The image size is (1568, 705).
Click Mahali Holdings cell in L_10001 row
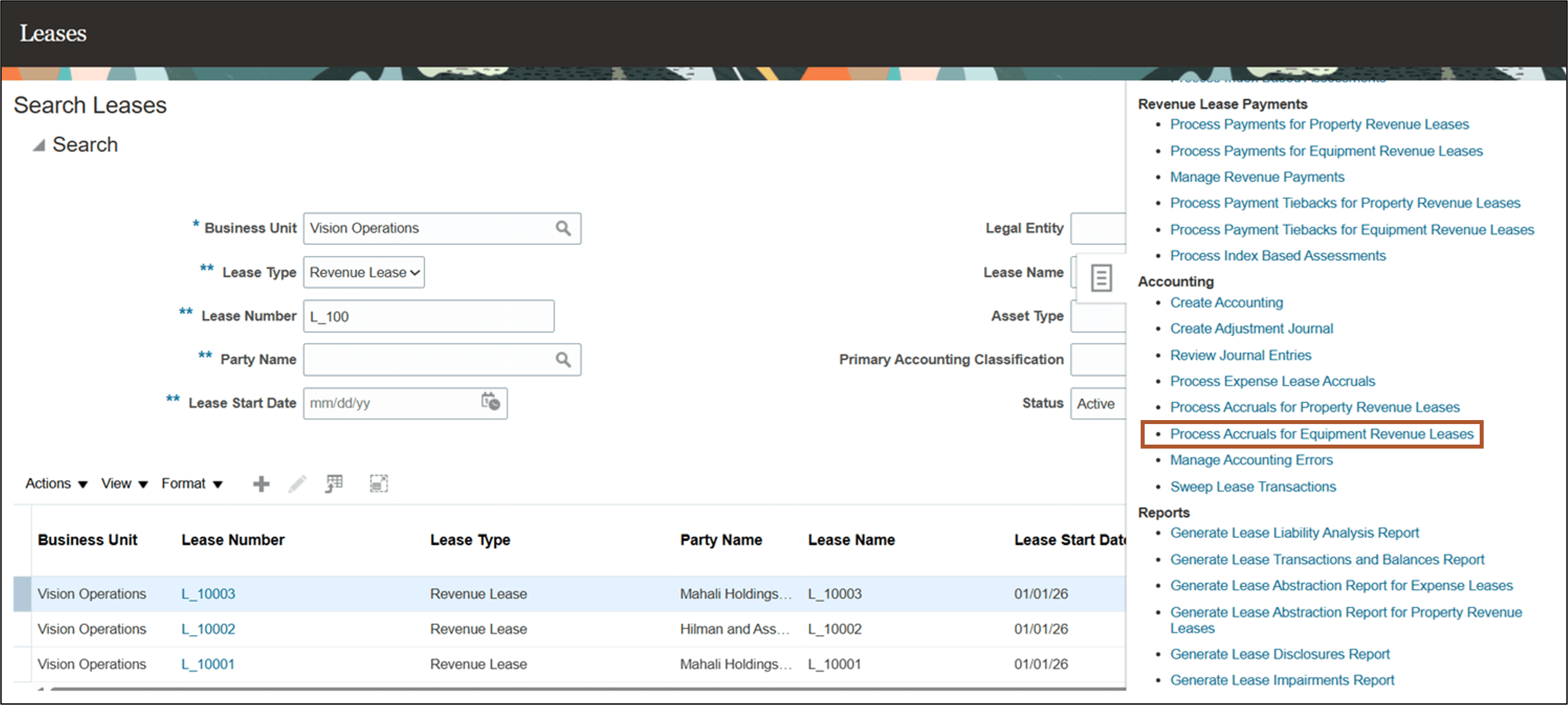tap(736, 664)
